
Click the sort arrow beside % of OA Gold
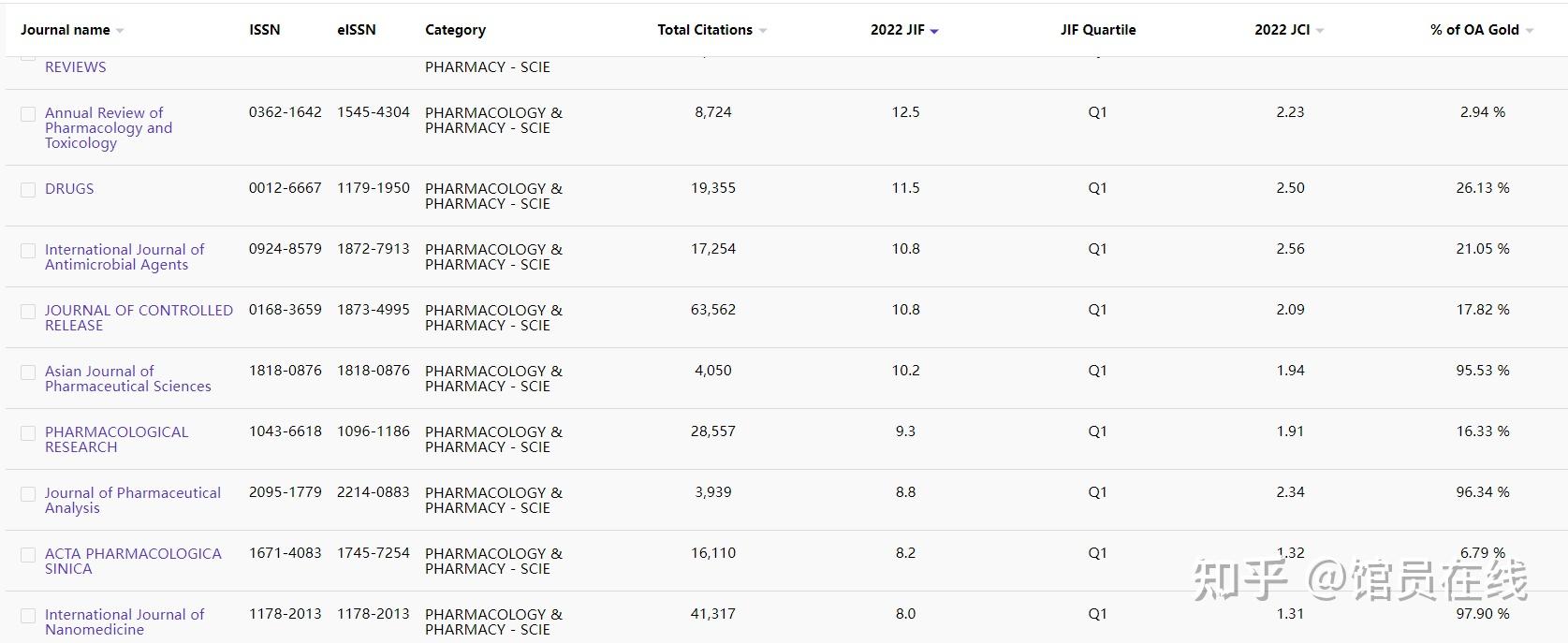click(x=1530, y=31)
